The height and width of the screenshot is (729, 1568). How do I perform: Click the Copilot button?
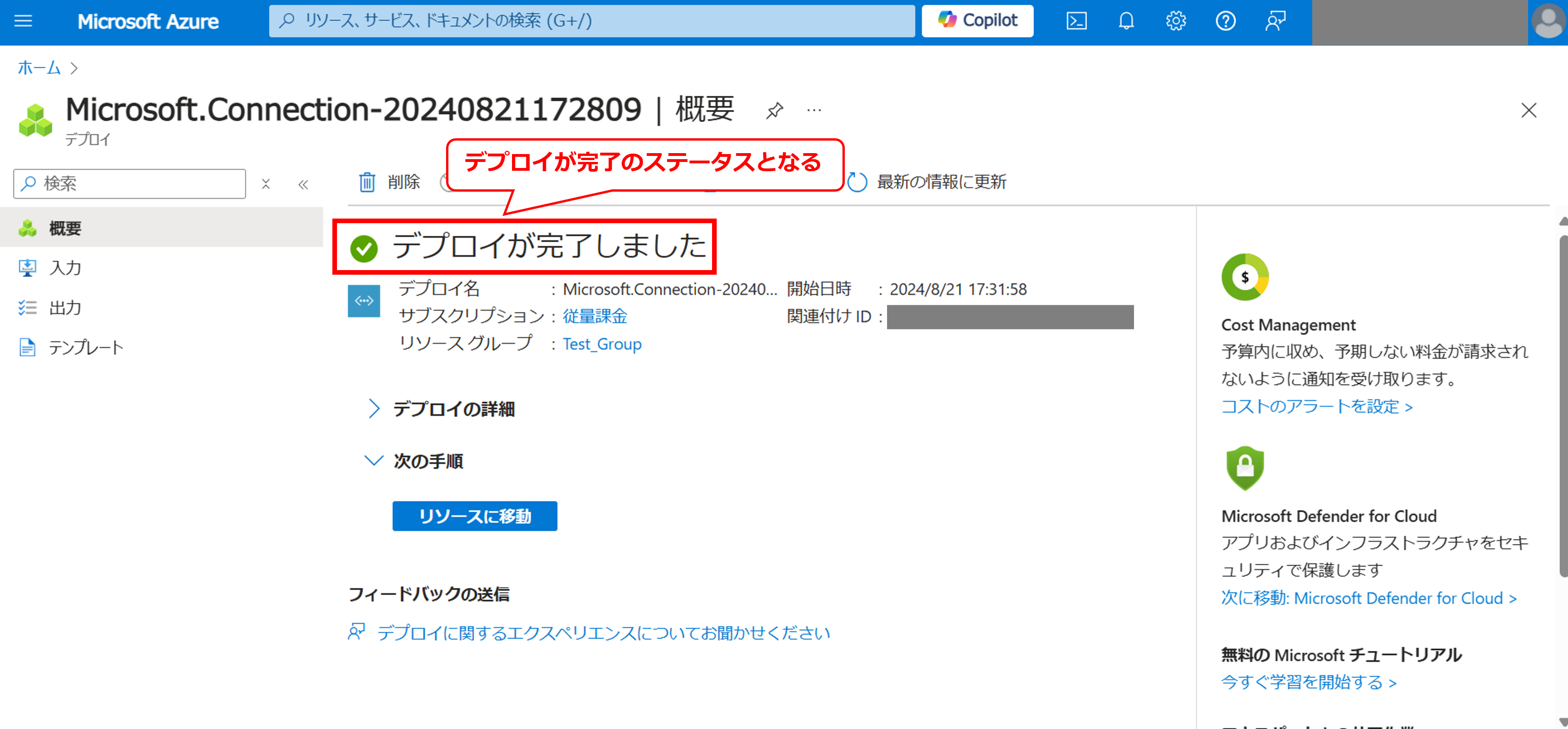tap(977, 21)
